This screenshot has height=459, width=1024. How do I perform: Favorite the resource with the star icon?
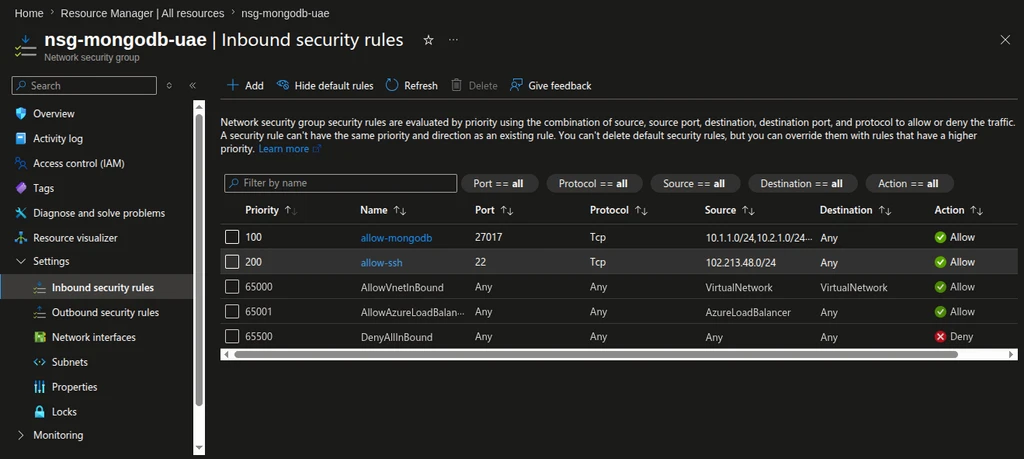point(428,40)
